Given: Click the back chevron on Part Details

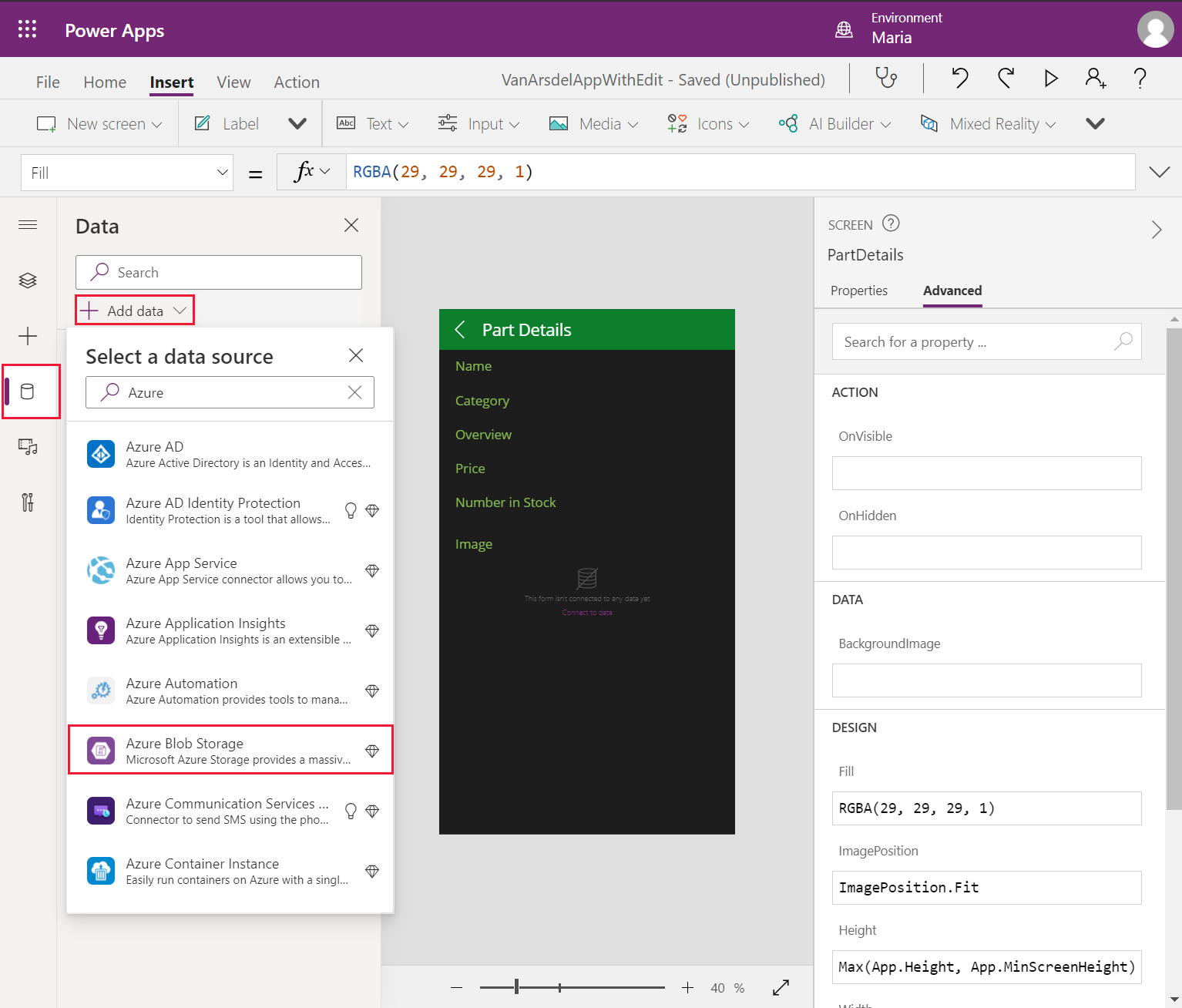Looking at the screenshot, I should coord(460,330).
